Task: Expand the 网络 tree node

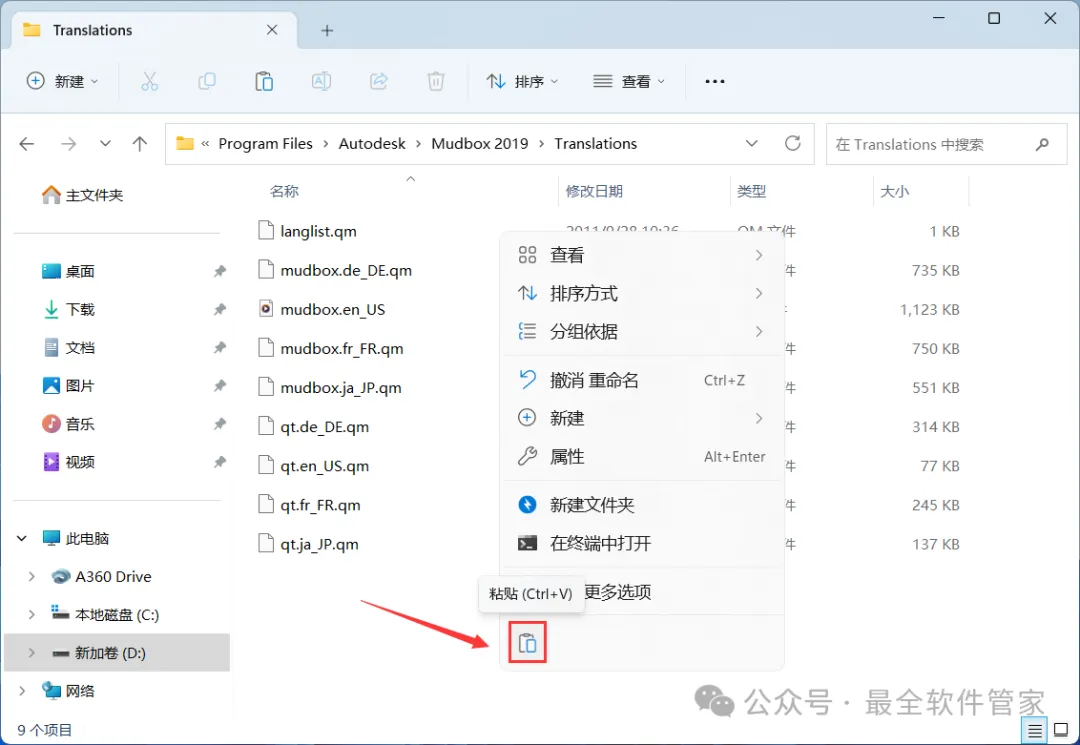Action: pos(22,691)
